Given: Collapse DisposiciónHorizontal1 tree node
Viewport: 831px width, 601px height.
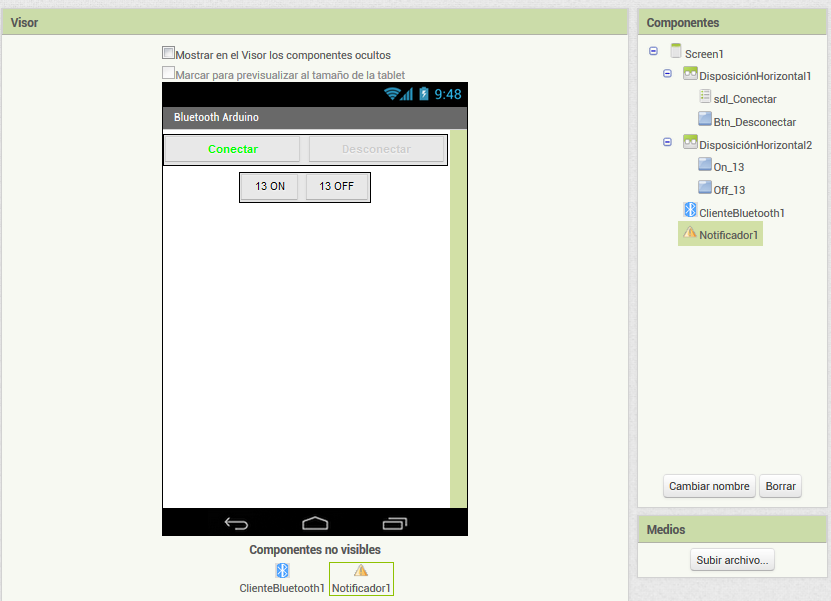Looking at the screenshot, I should click(667, 74).
